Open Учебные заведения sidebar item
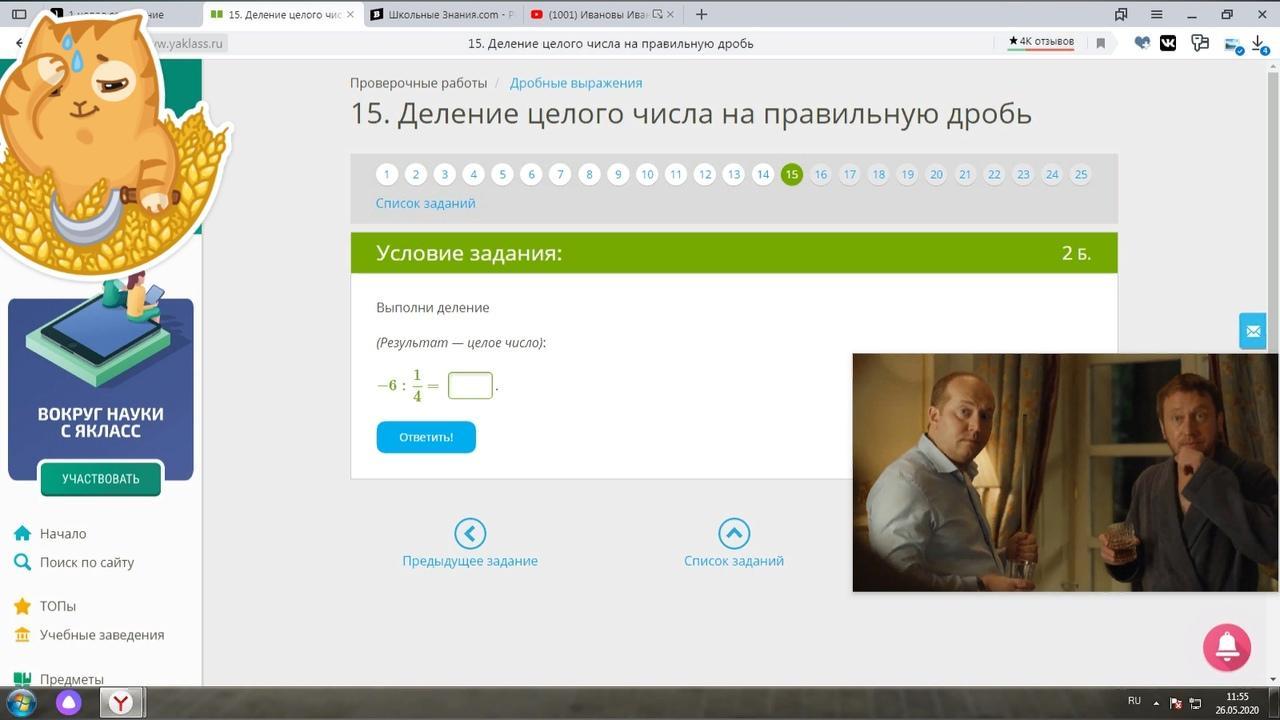The height and width of the screenshot is (720, 1280). [x=102, y=635]
